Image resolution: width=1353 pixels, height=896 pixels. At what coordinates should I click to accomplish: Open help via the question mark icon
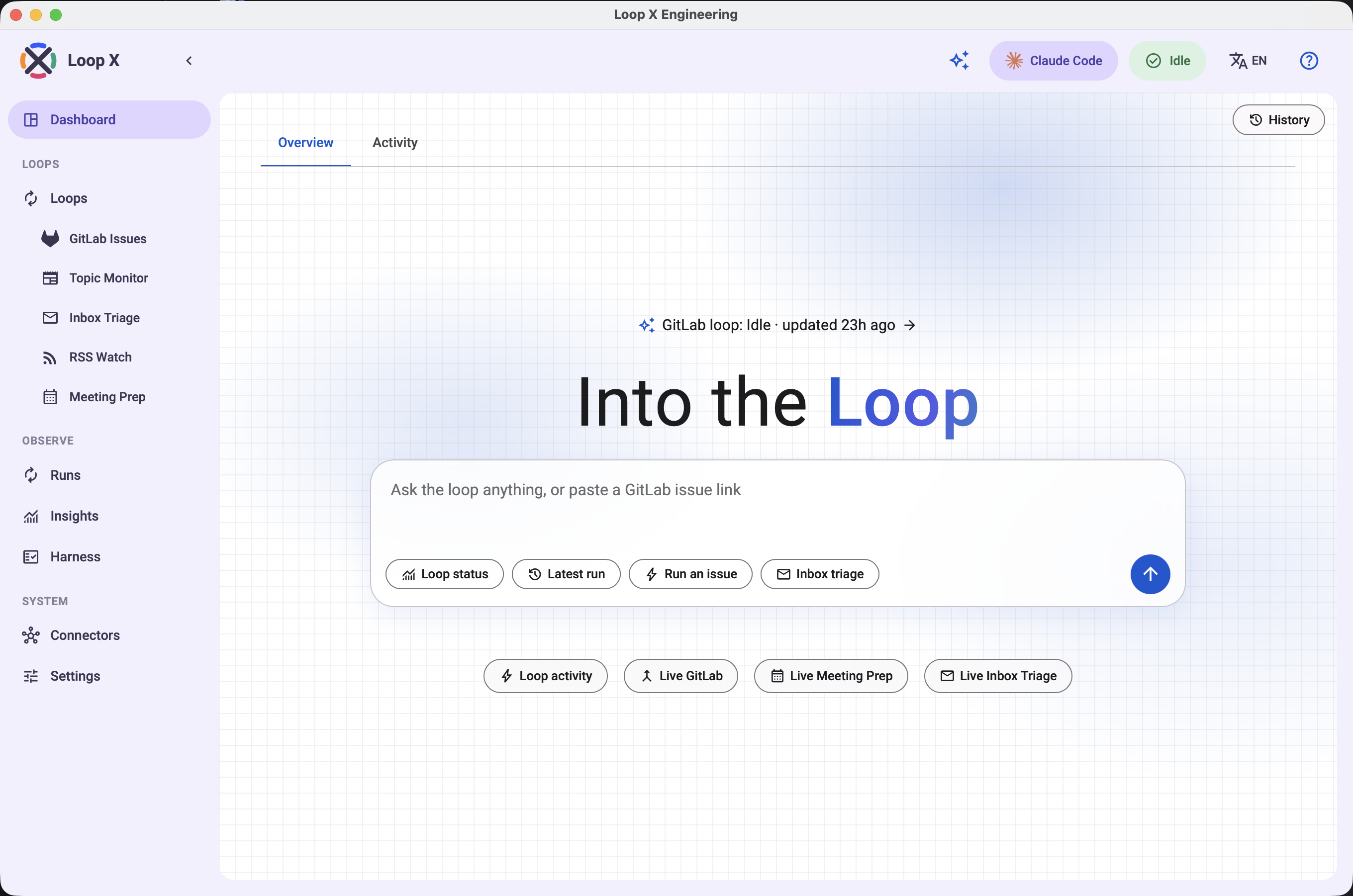[1308, 61]
